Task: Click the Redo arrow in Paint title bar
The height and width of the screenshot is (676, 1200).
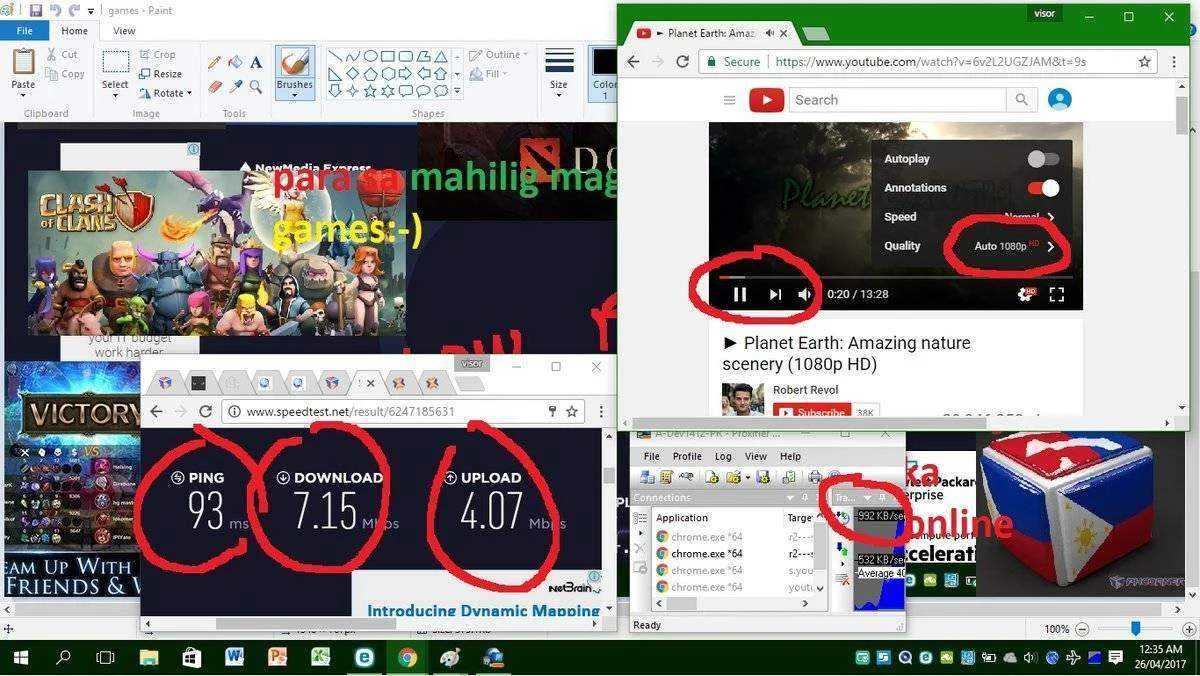Action: click(74, 10)
